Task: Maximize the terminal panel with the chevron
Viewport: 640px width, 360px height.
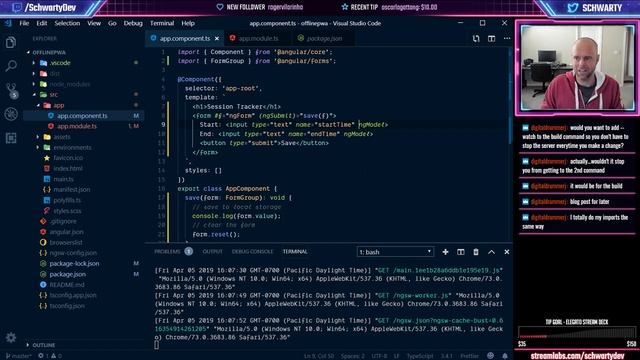Action: click(491, 252)
